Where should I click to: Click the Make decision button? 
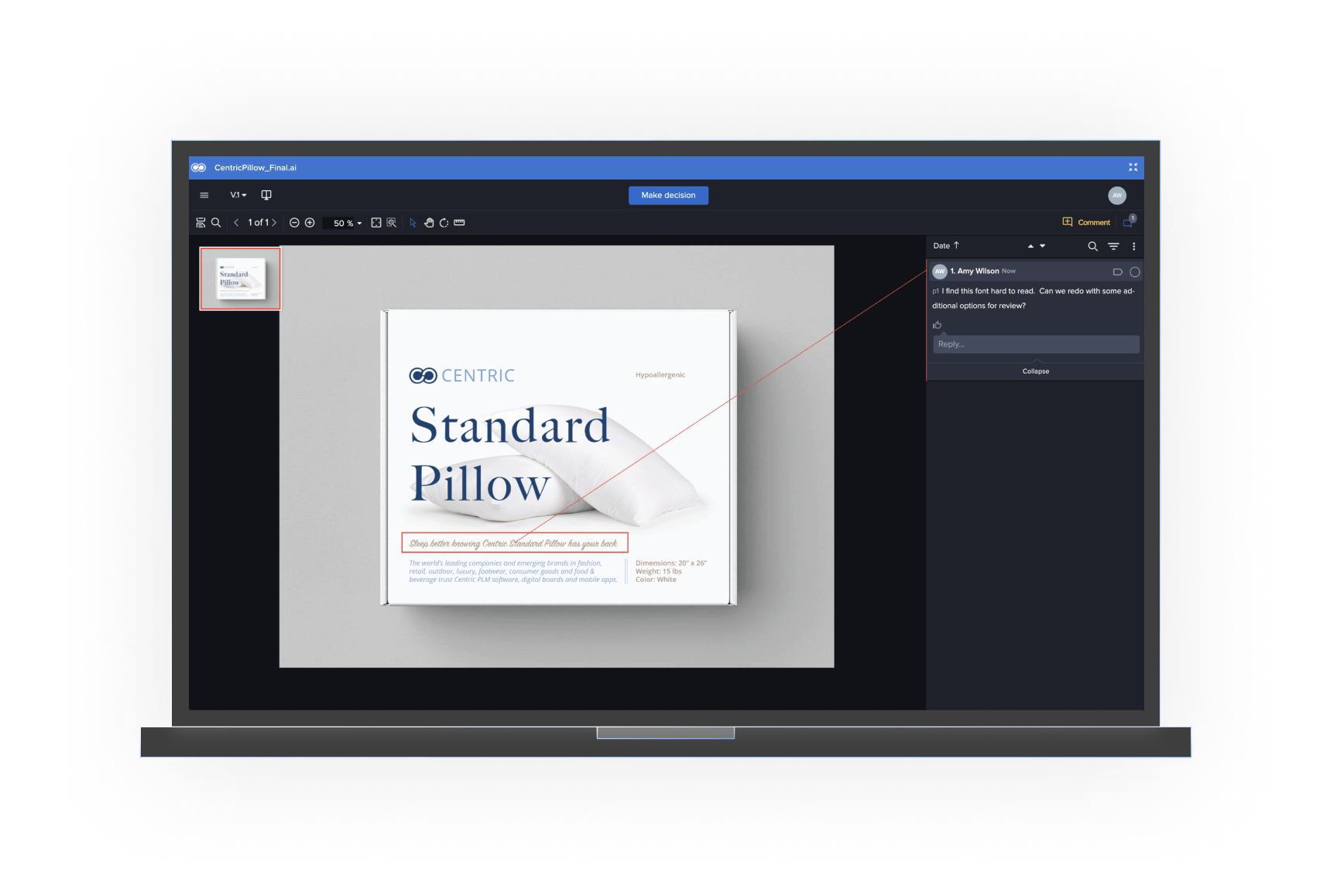click(668, 195)
